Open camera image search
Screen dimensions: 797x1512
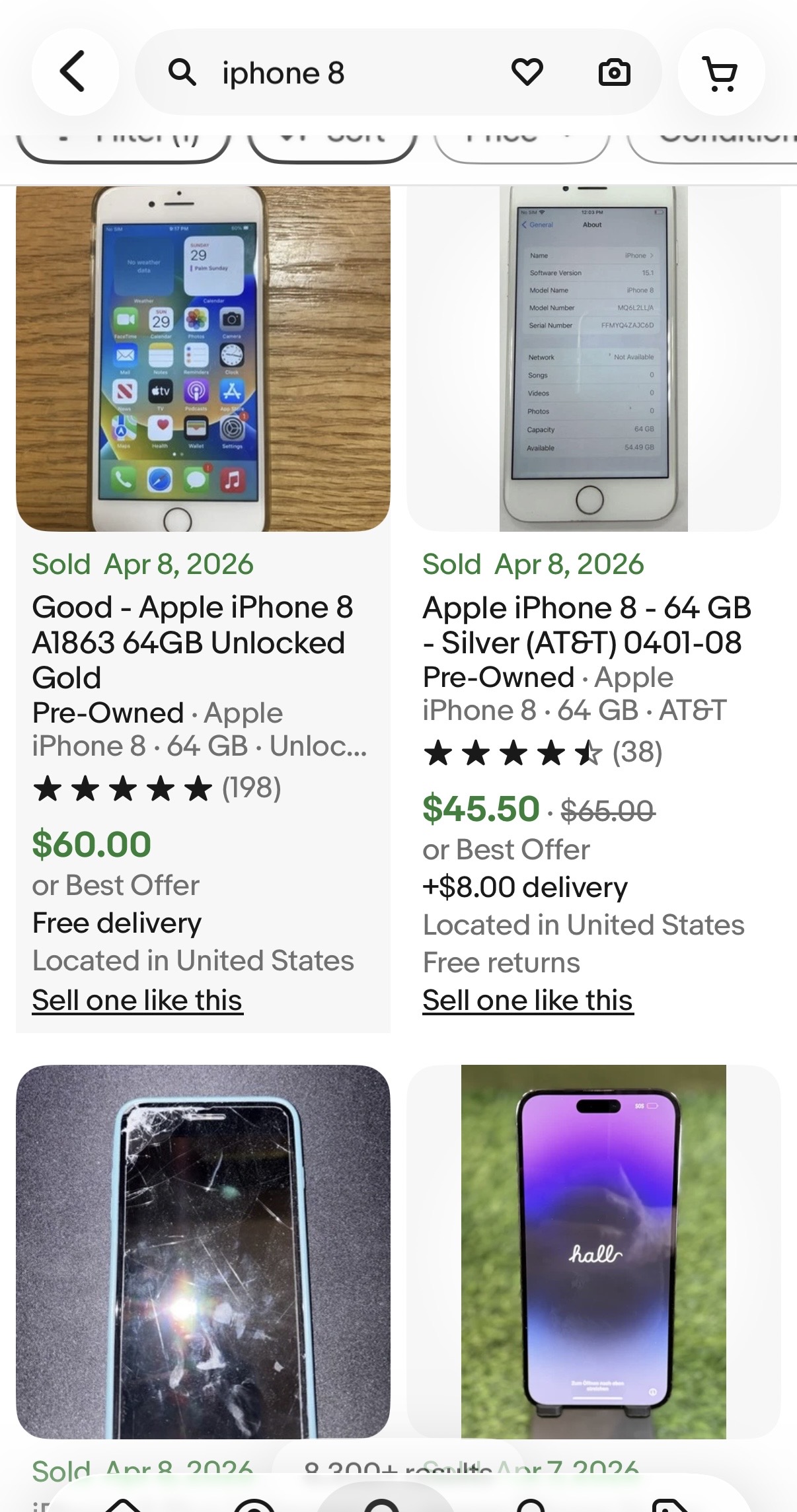[x=614, y=72]
